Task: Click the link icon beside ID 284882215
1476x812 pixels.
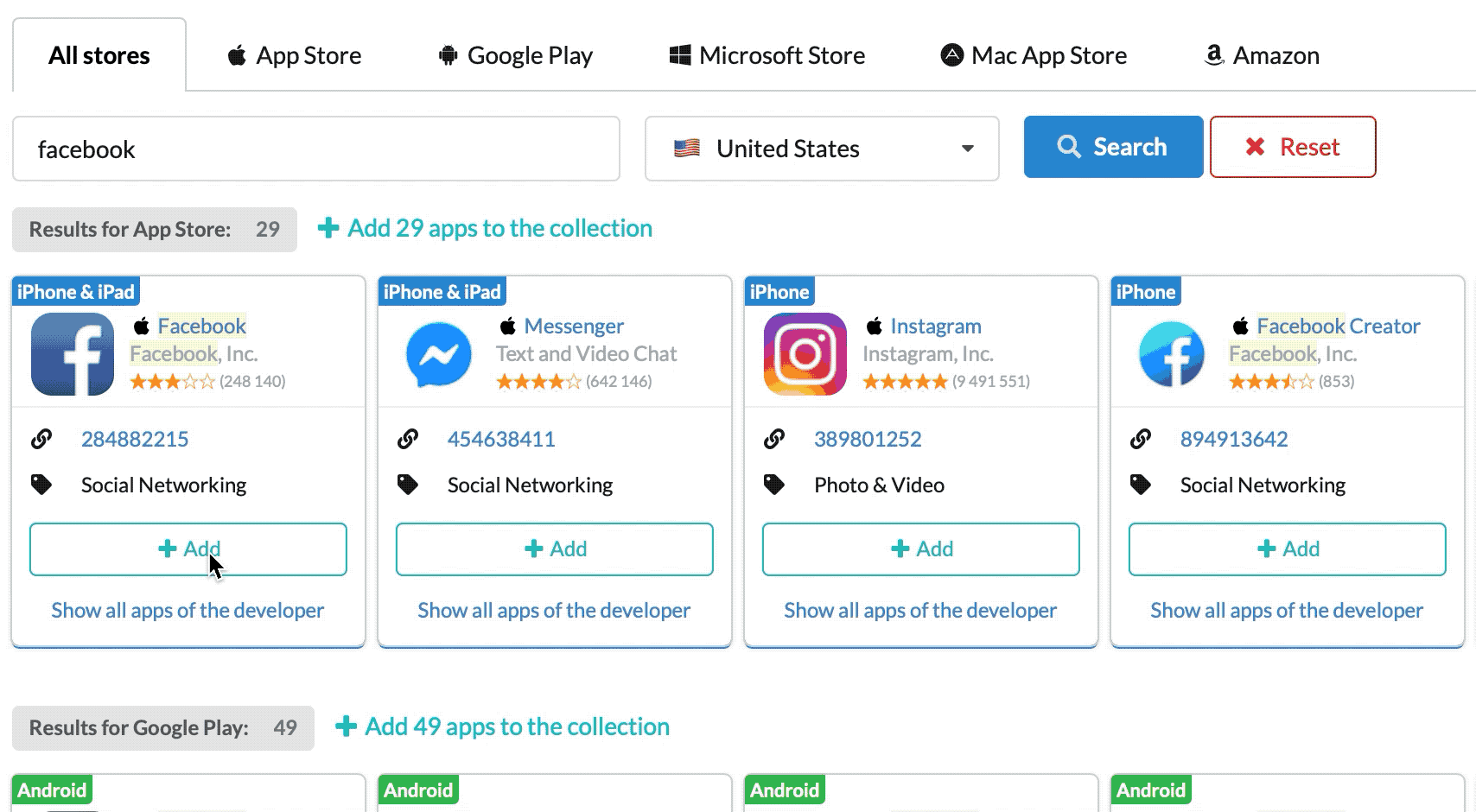Action: point(41,439)
